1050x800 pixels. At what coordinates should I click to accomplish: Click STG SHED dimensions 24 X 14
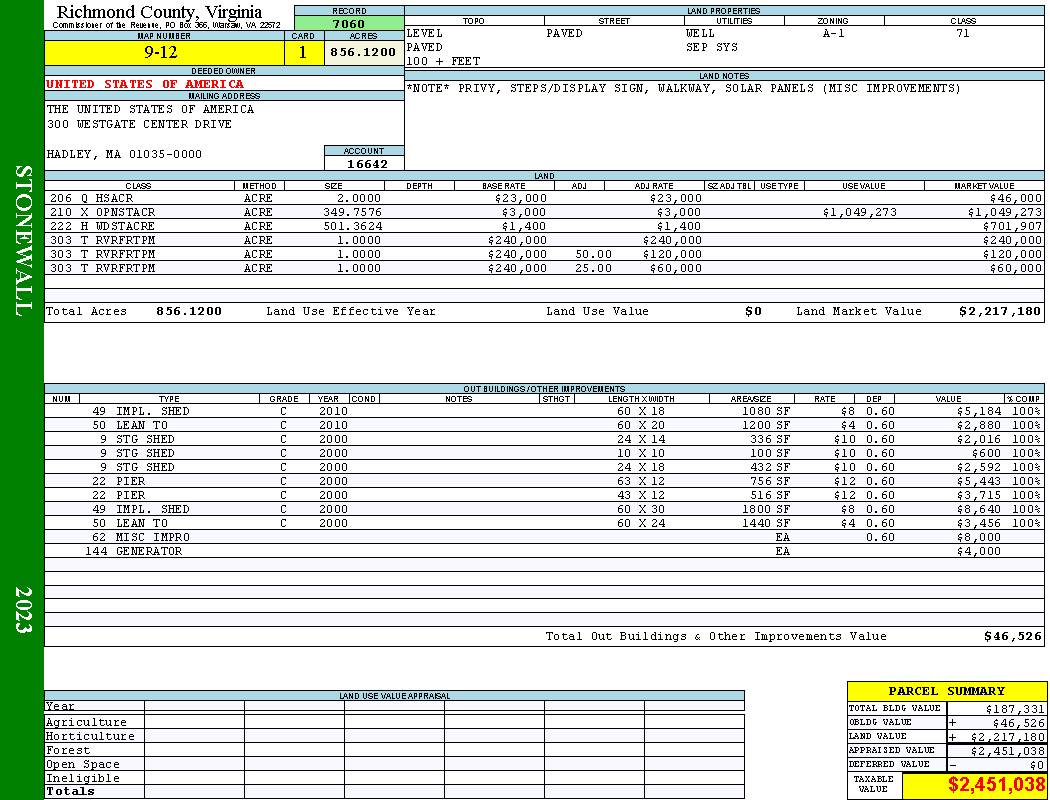pos(641,439)
